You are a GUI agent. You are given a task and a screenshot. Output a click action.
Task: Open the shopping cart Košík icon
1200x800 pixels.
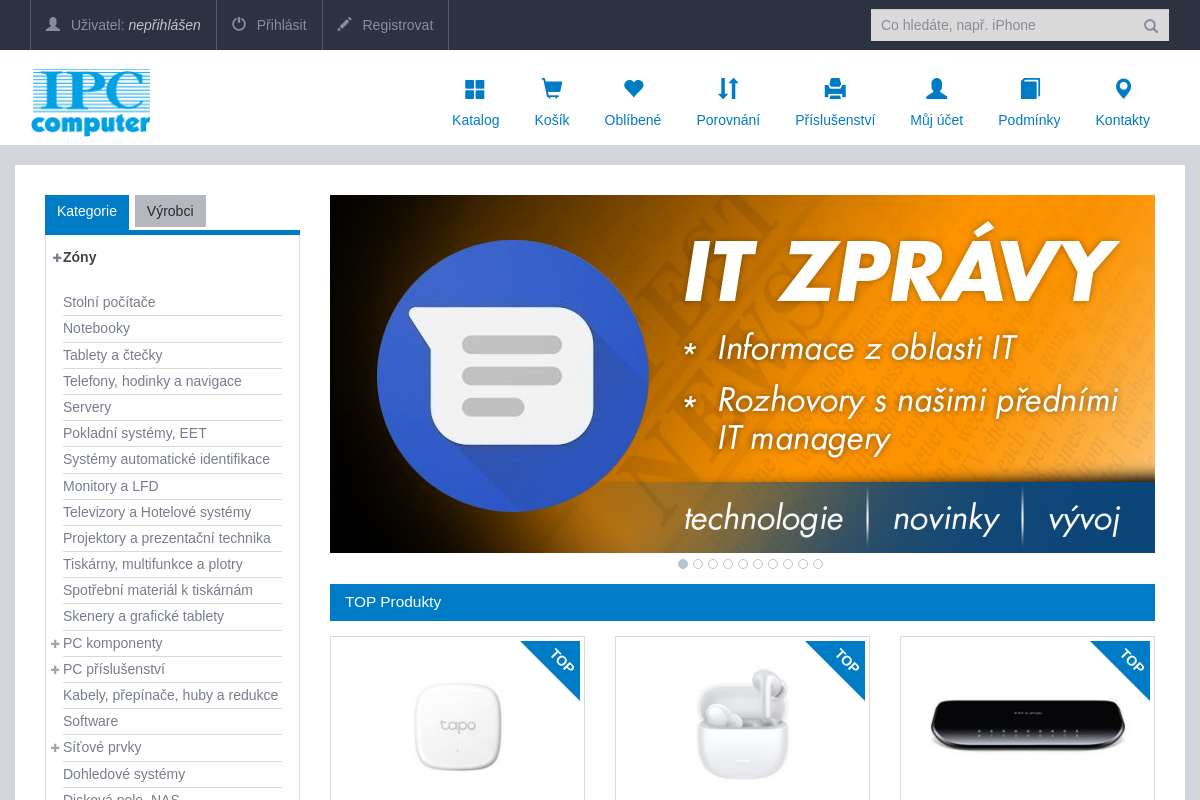[552, 89]
